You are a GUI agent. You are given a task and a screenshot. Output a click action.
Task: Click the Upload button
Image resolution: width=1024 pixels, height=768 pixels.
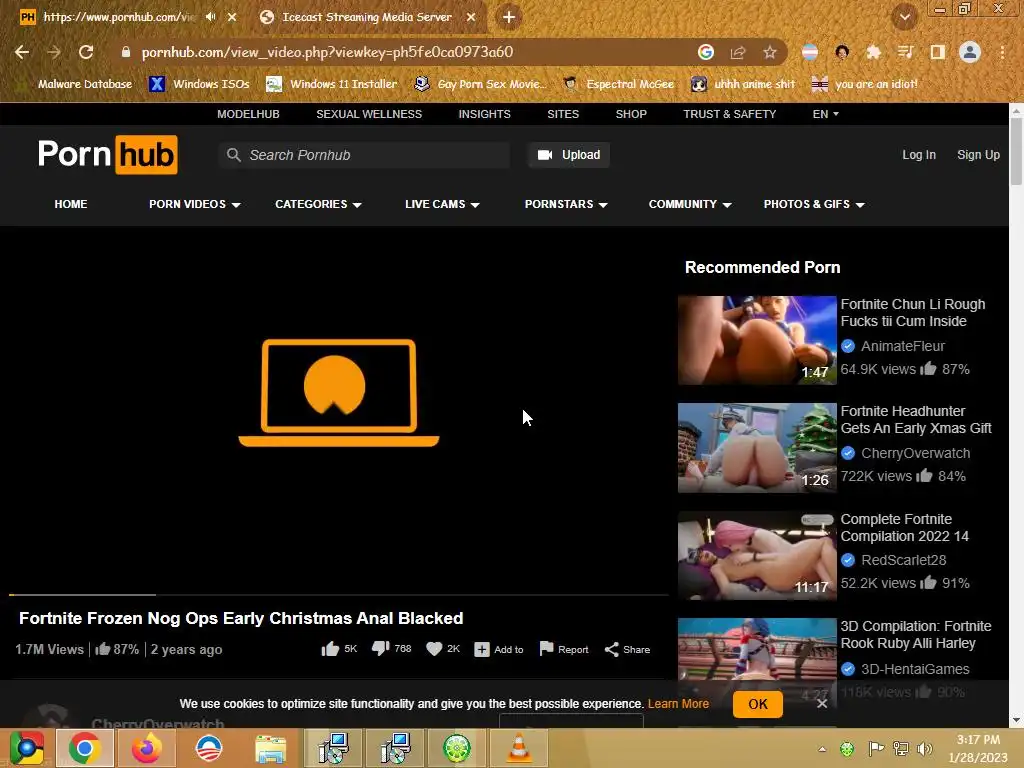568,155
